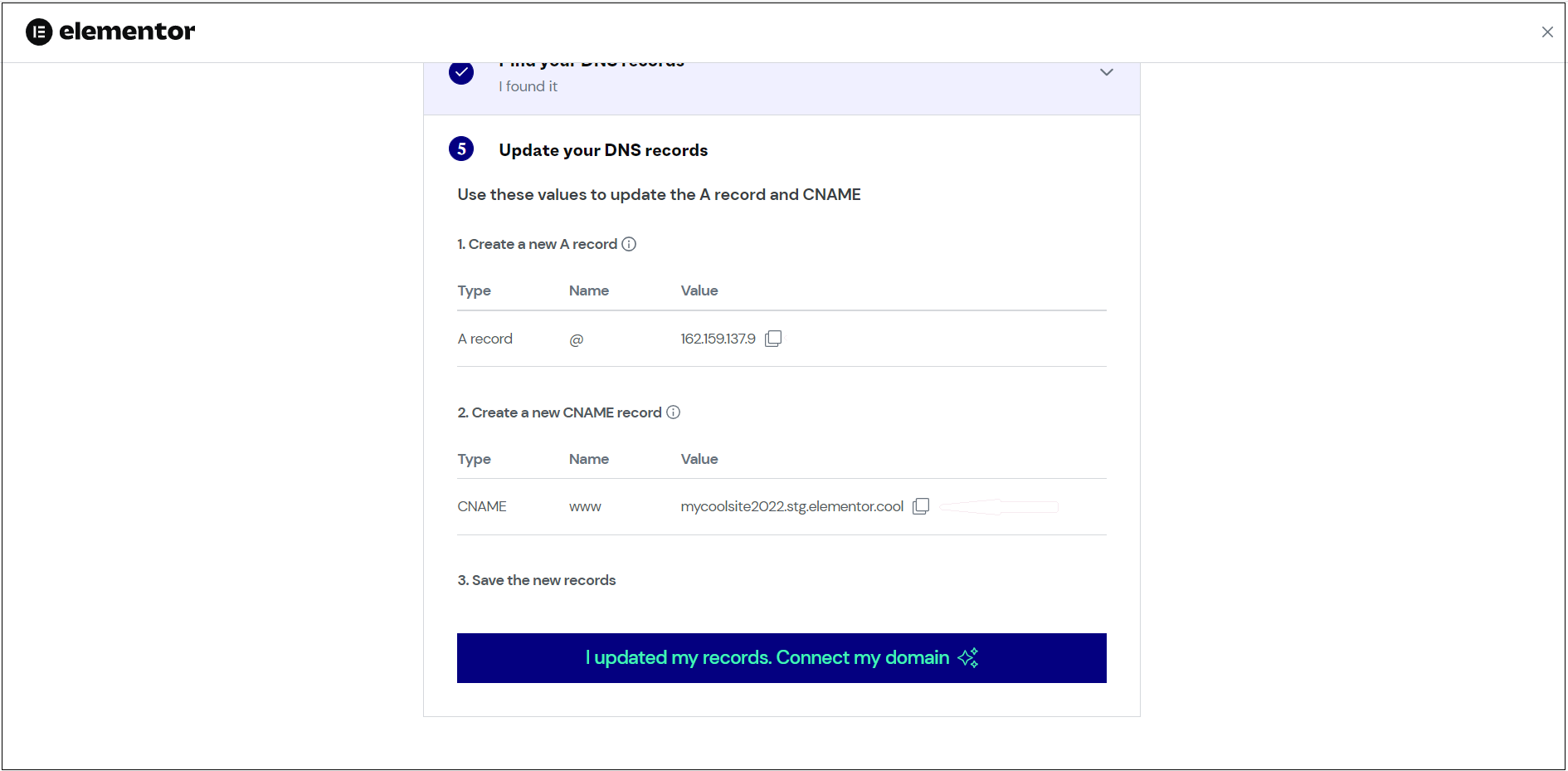Open info tooltip for A record
This screenshot has width=1568, height=771.
pyautogui.click(x=629, y=244)
